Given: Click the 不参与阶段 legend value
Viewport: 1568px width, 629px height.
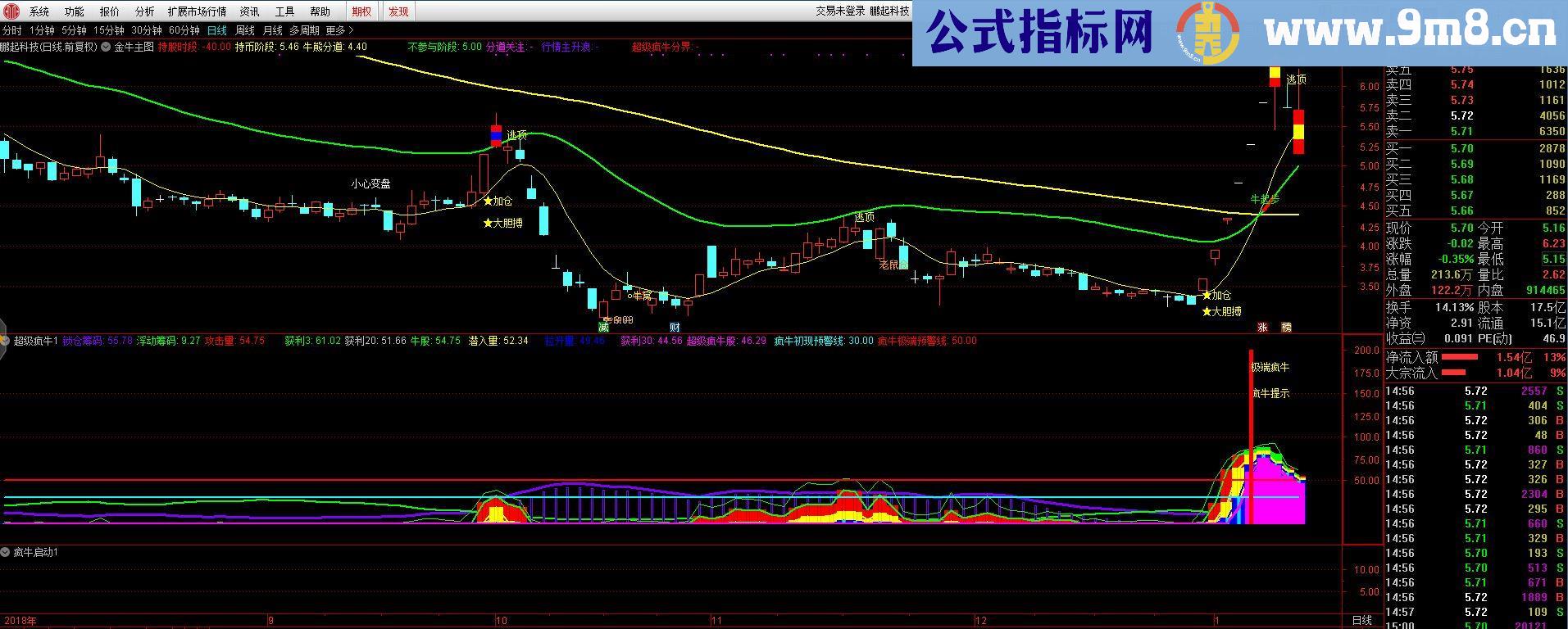Looking at the screenshot, I should point(444,47).
